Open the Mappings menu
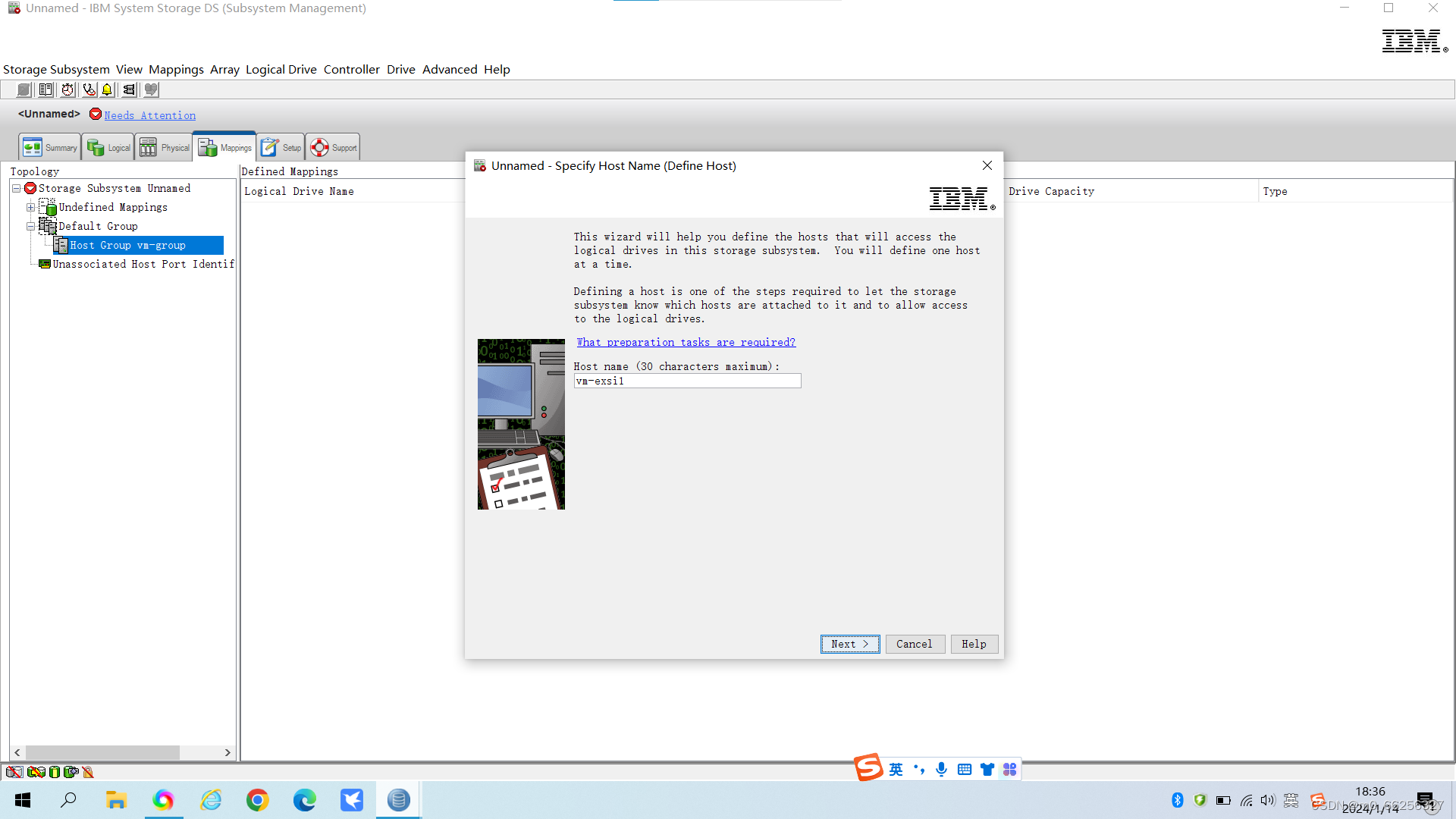The width and height of the screenshot is (1456, 819). coord(176,69)
